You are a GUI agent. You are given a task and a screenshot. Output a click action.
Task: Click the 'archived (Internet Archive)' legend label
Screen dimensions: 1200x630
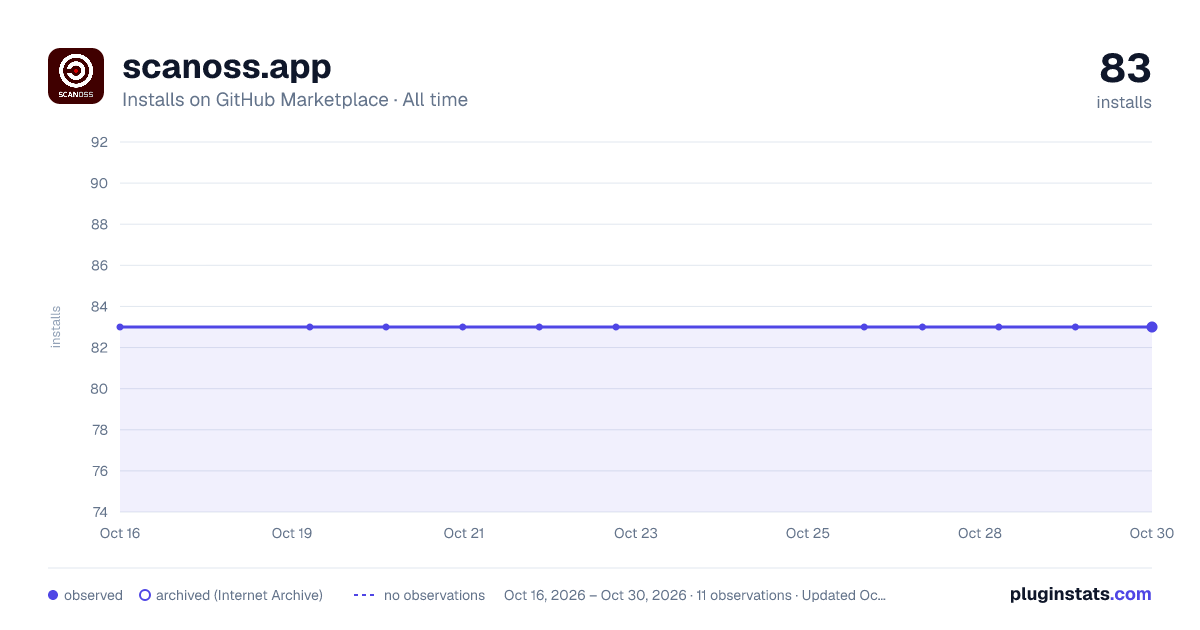(239, 595)
